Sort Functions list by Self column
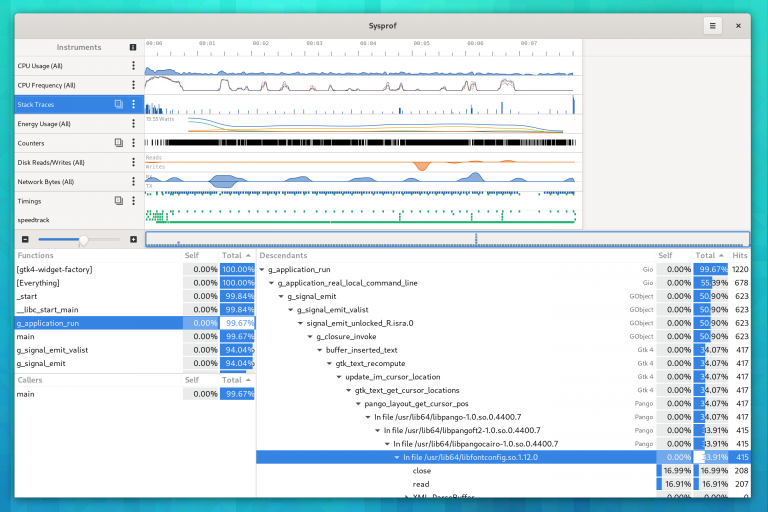The image size is (768, 512). tap(191, 256)
